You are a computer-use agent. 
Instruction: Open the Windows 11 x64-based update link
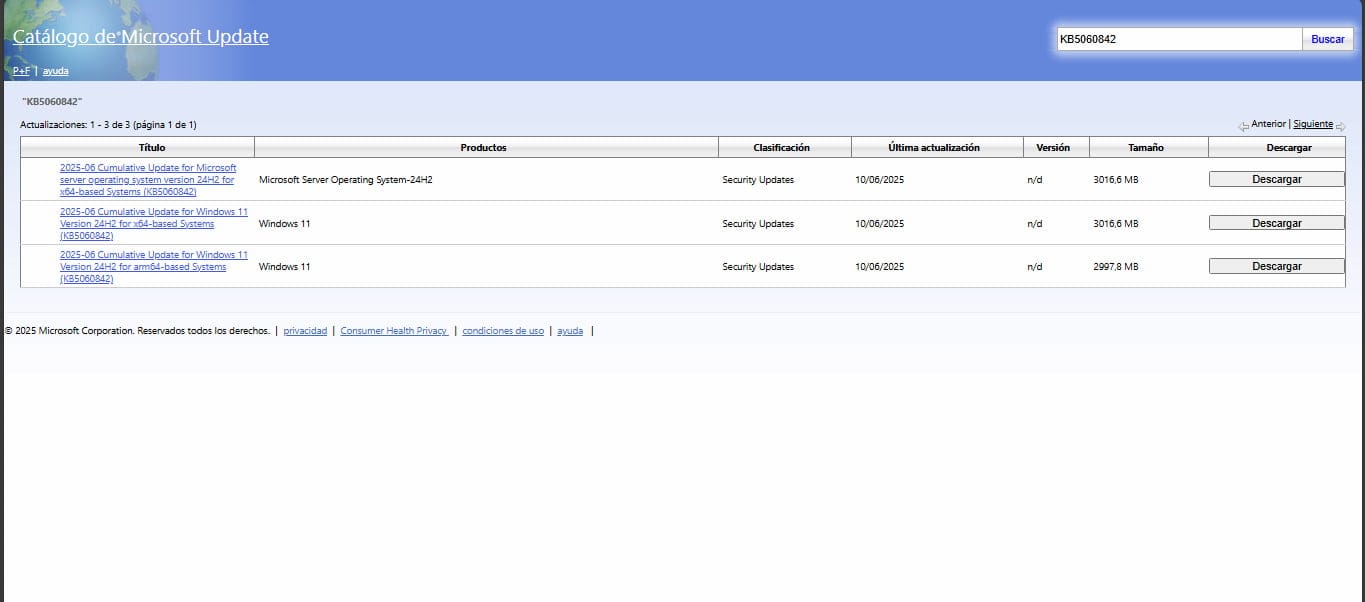tap(154, 223)
